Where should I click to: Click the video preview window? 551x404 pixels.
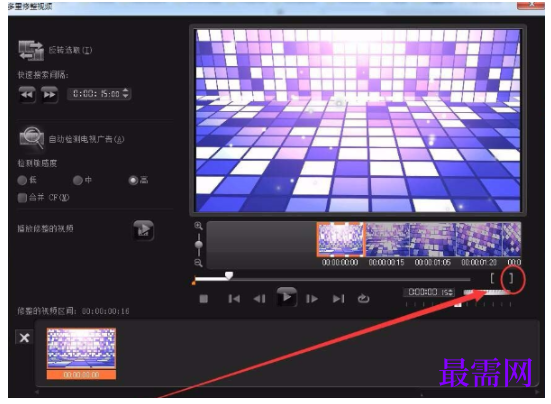[358, 120]
